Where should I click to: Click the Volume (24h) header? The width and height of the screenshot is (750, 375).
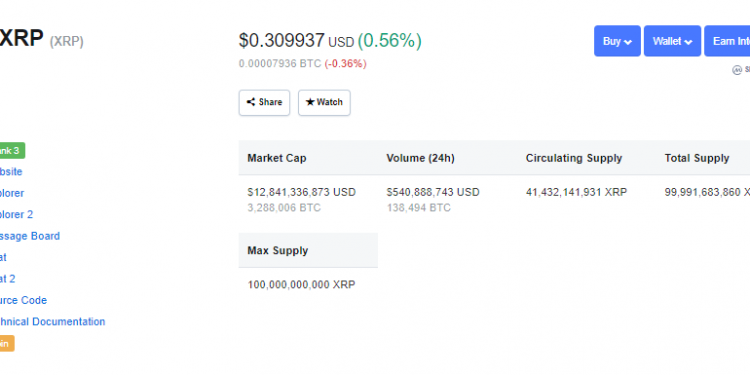(x=420, y=158)
